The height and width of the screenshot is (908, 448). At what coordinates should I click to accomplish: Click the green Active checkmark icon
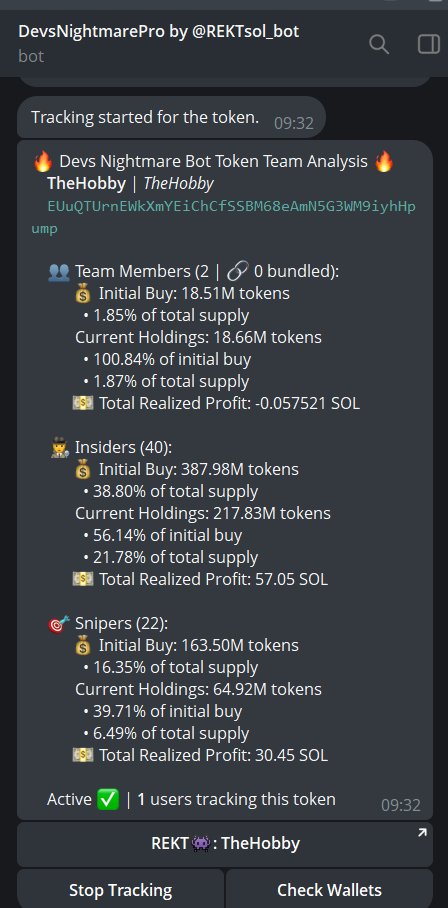coord(108,800)
